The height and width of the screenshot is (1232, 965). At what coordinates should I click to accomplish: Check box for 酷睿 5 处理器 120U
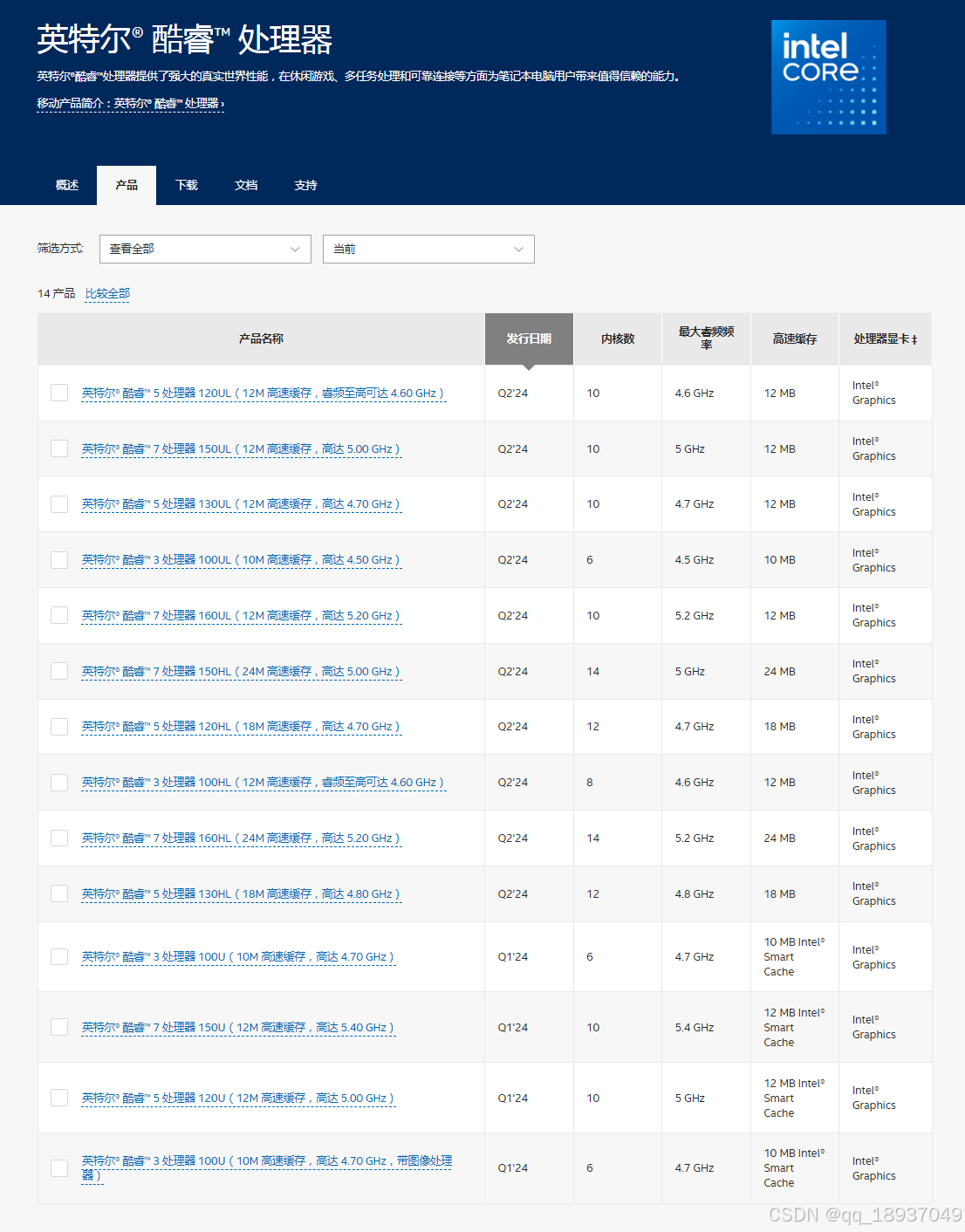59,1098
